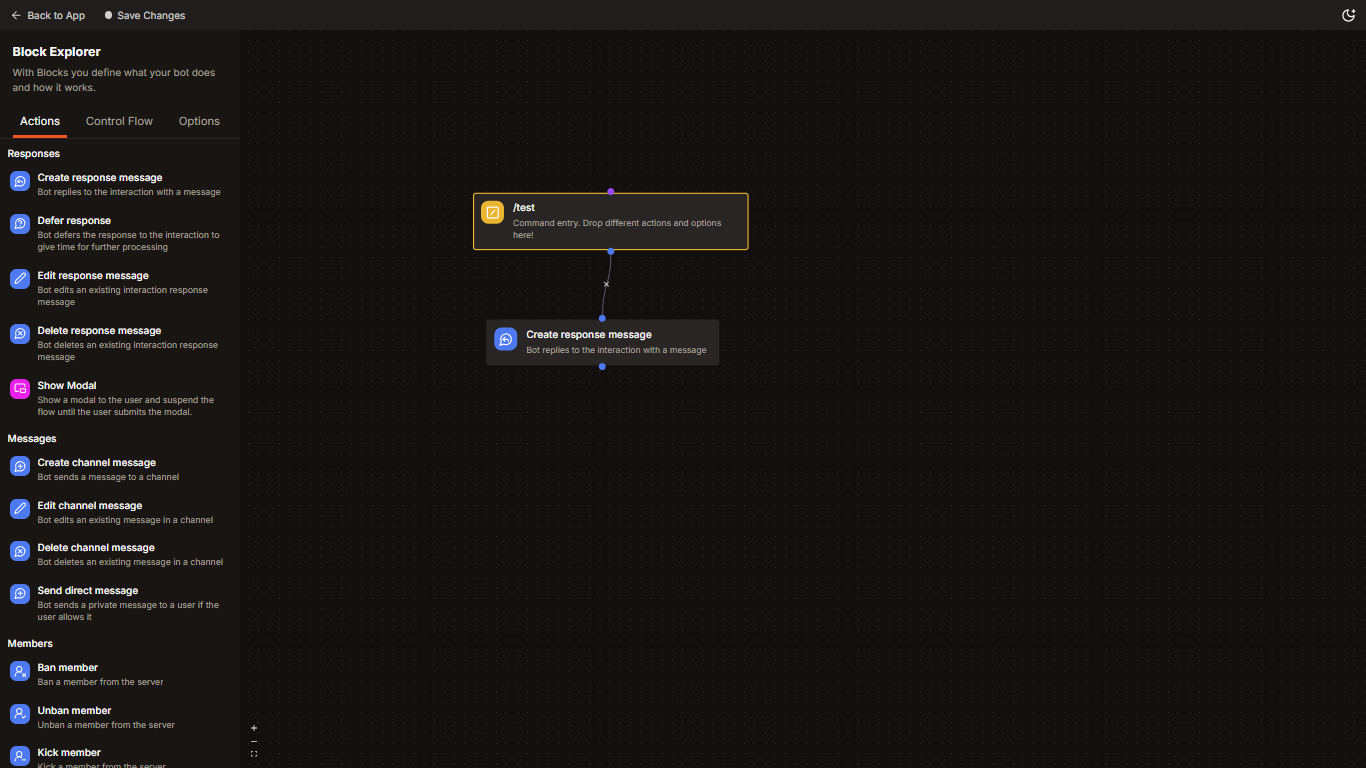Screen dimensions: 1366x768
Task: Click the 'Show Modal' block title
Action: 67,385
